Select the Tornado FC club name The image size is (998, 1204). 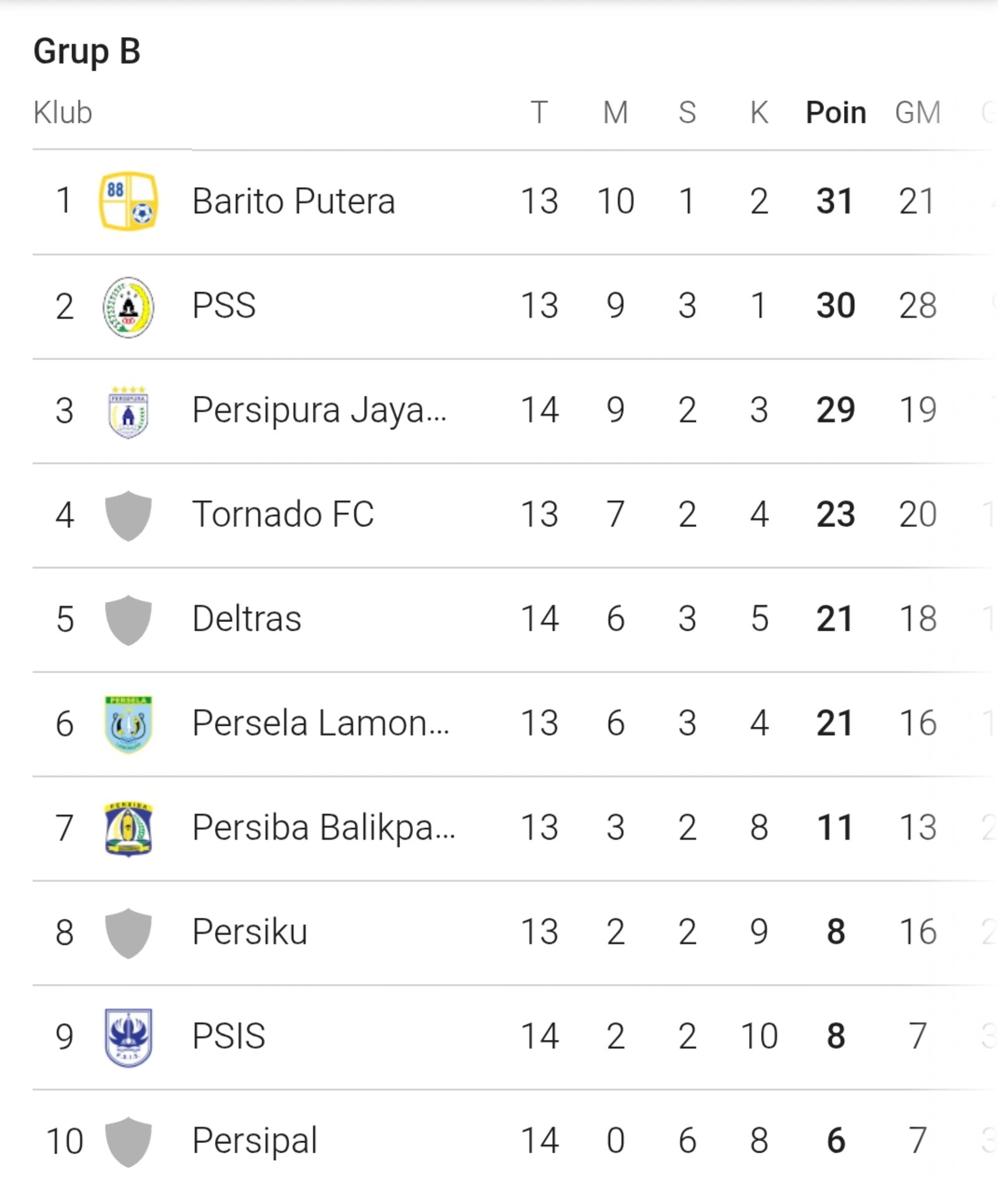[x=283, y=515]
